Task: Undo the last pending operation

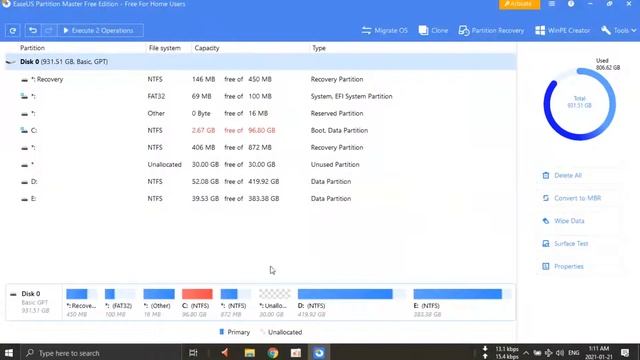Action: tap(33, 31)
